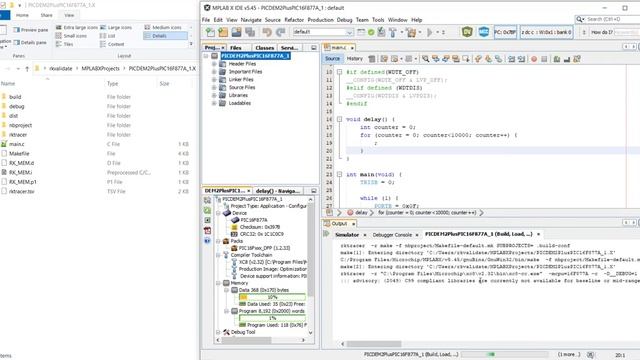Click the stop macro recording square icon

tap(544, 59)
